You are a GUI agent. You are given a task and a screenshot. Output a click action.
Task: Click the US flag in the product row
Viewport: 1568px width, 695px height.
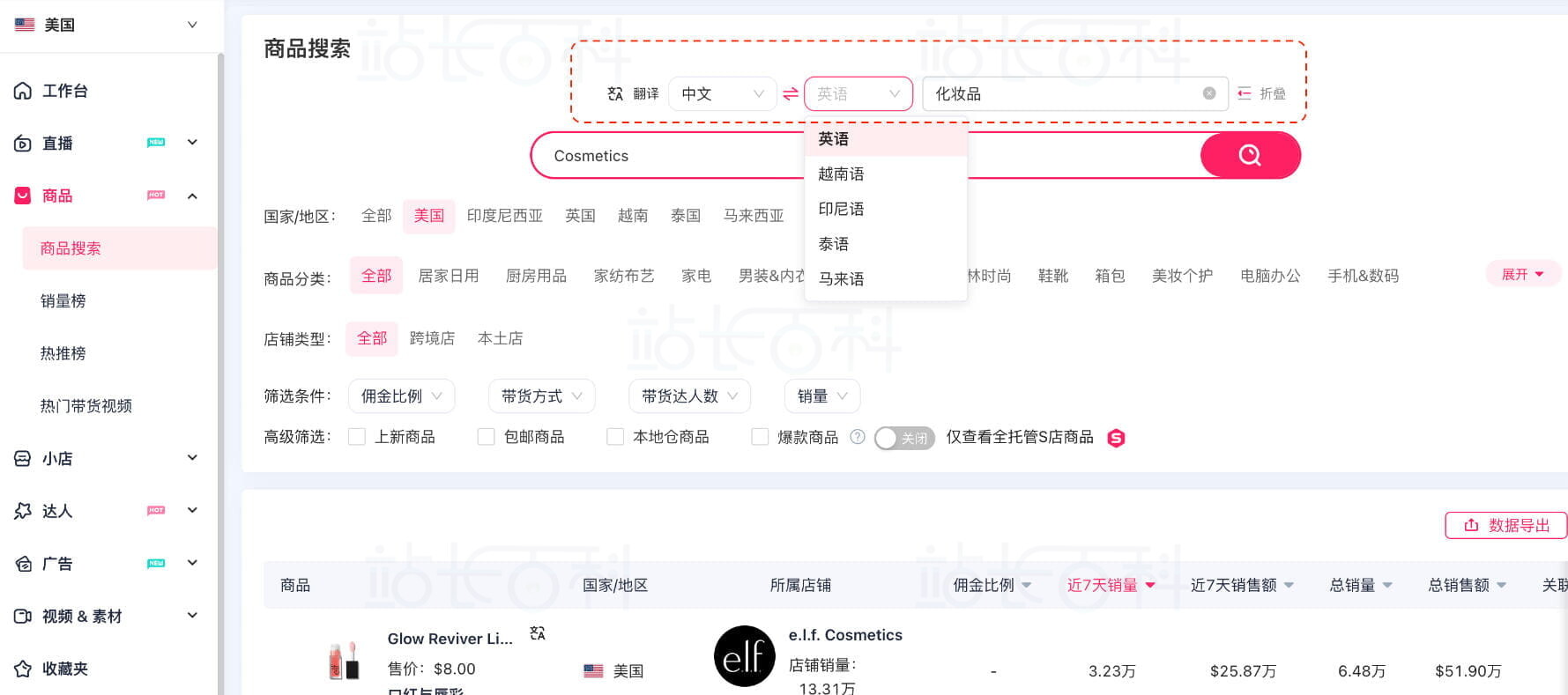593,671
